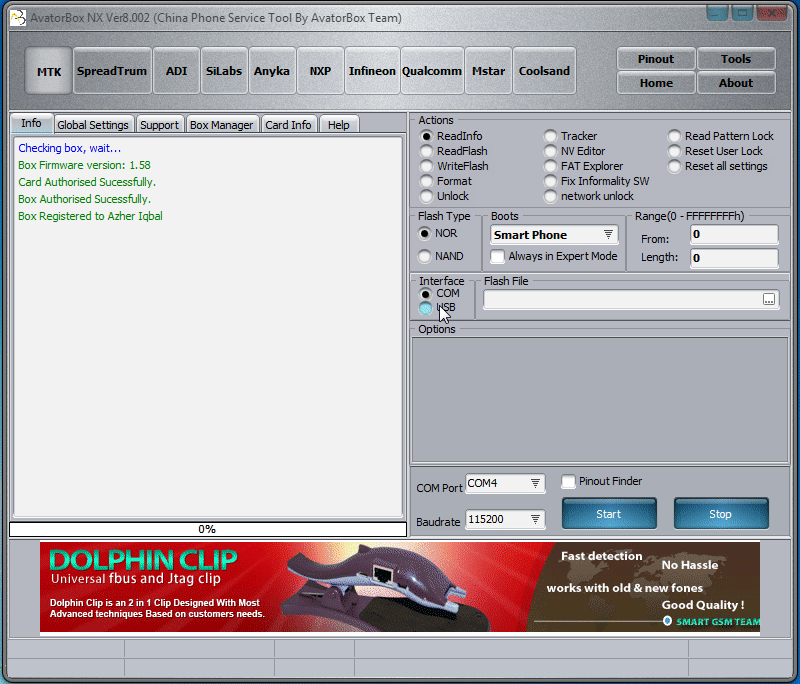Choose NOR flash type

pos(438,234)
